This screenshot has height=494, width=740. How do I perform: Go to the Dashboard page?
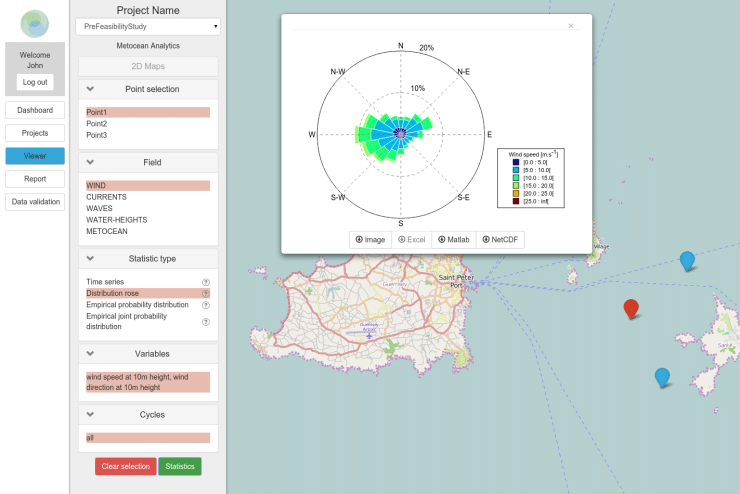35,110
